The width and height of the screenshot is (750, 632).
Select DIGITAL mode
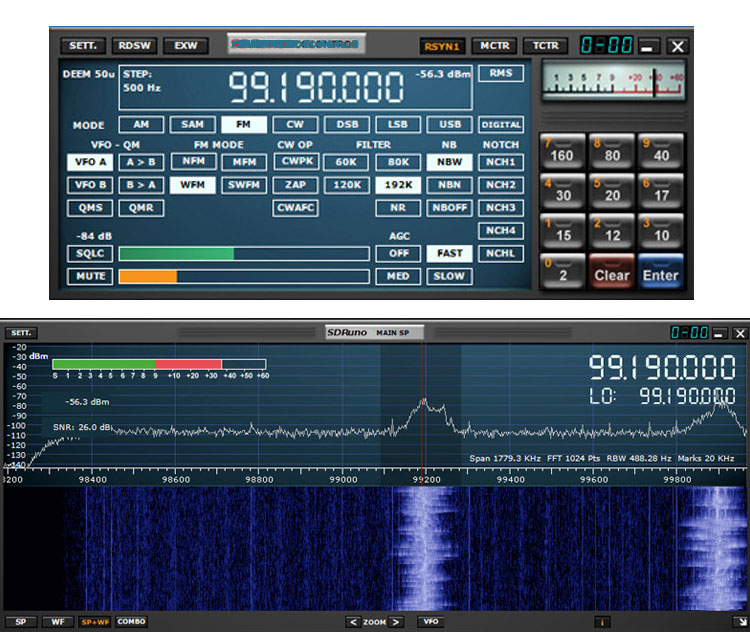pyautogui.click(x=501, y=125)
